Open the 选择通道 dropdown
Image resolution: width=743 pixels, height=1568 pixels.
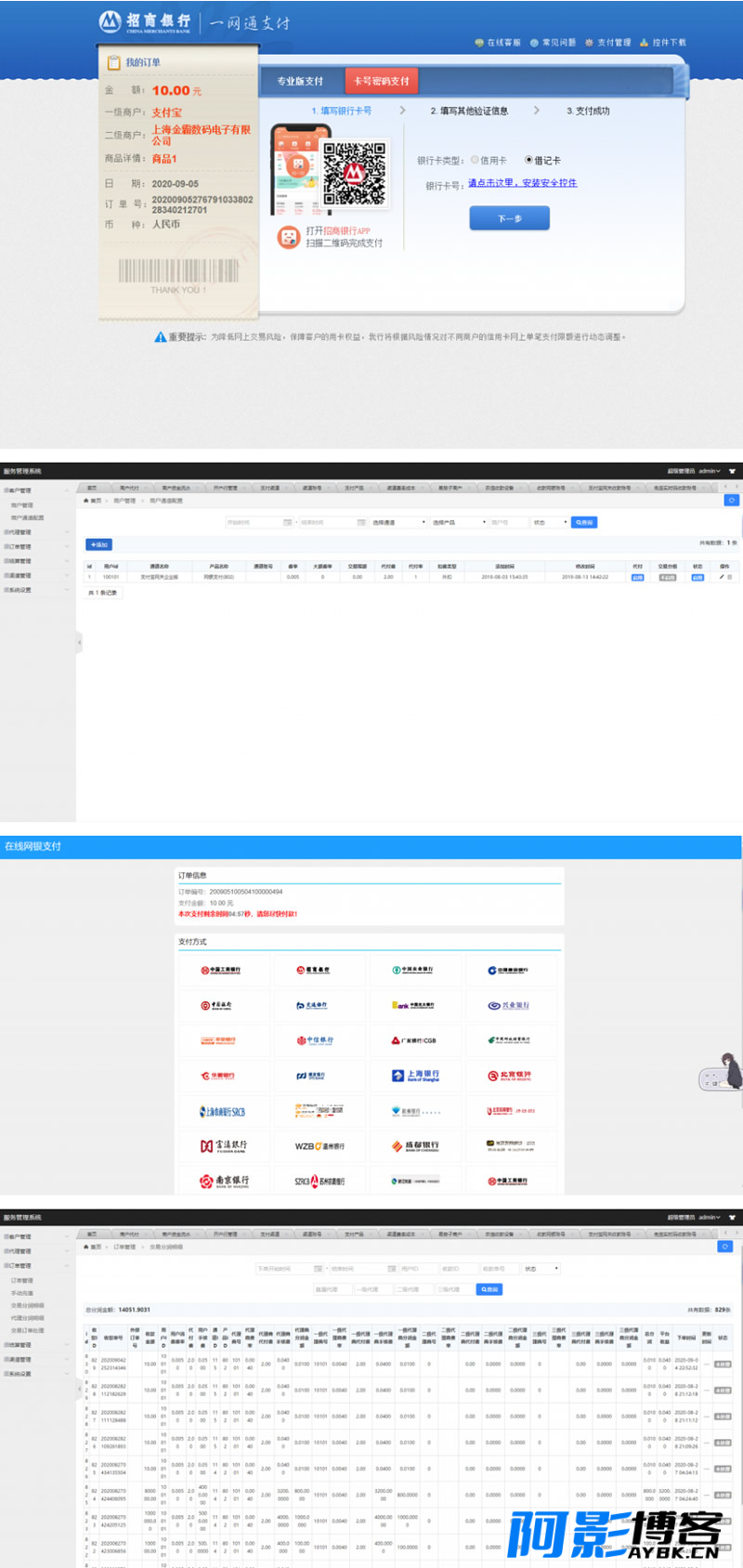tap(398, 523)
